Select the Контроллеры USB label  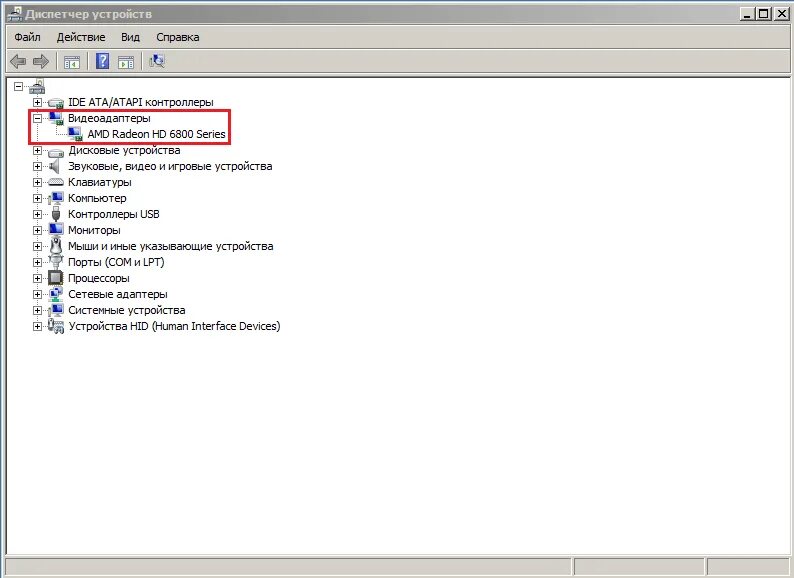pyautogui.click(x=114, y=214)
